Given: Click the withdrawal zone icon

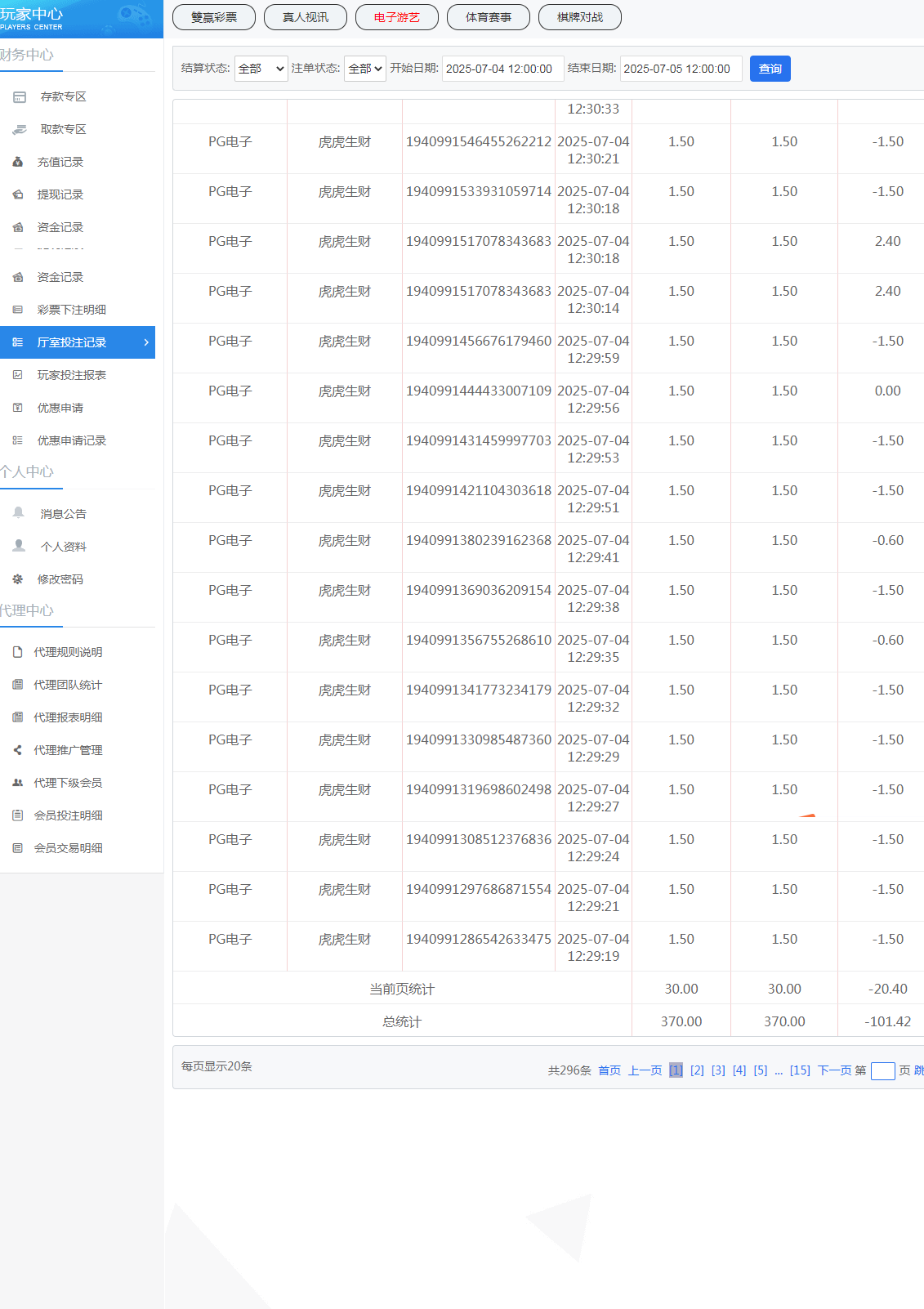Looking at the screenshot, I should (20, 130).
